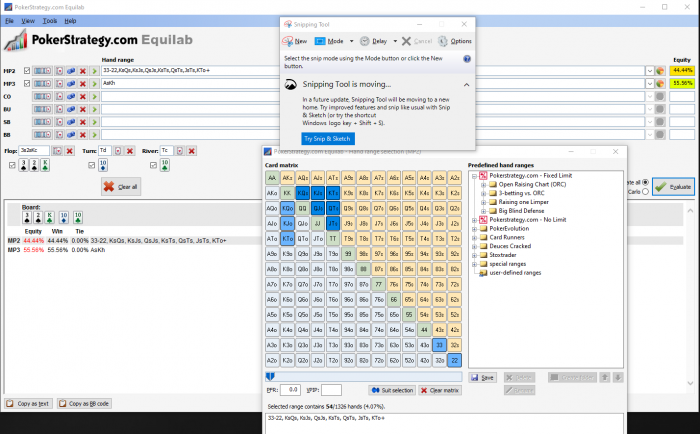Toggle MP3 player checkbox
The image size is (700, 434).
(27, 83)
